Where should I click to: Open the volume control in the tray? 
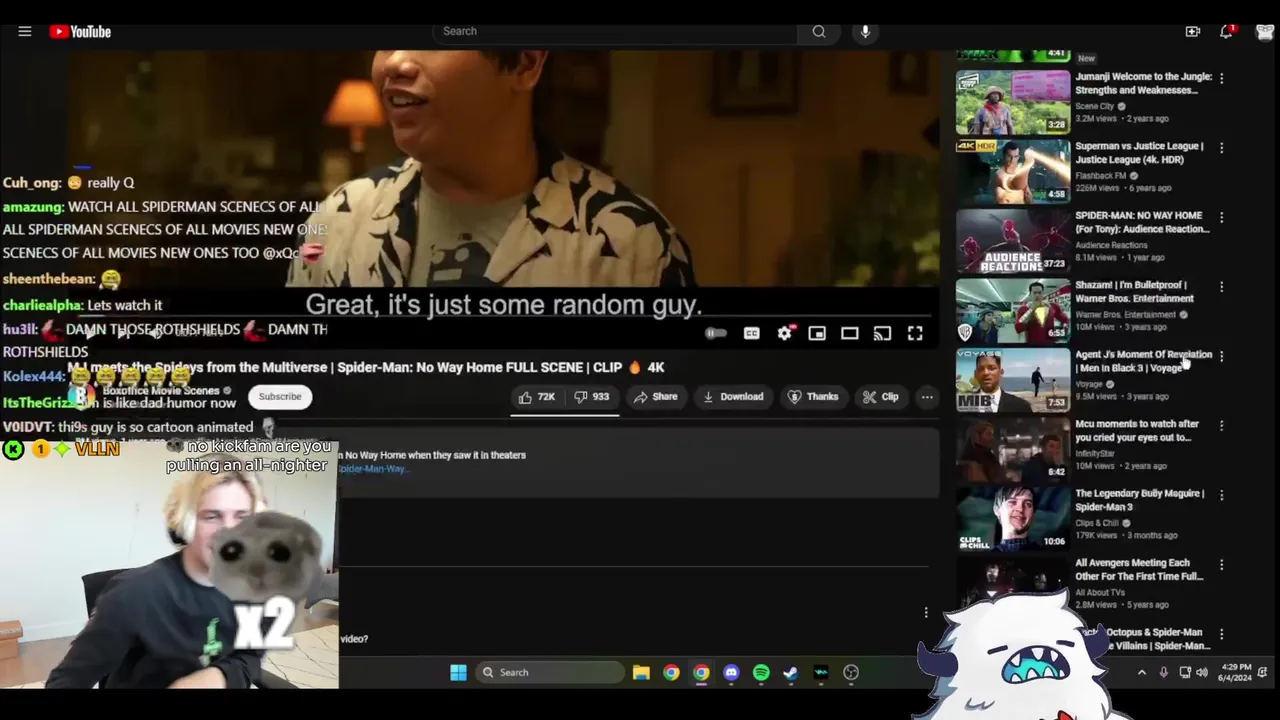pyautogui.click(x=1202, y=673)
